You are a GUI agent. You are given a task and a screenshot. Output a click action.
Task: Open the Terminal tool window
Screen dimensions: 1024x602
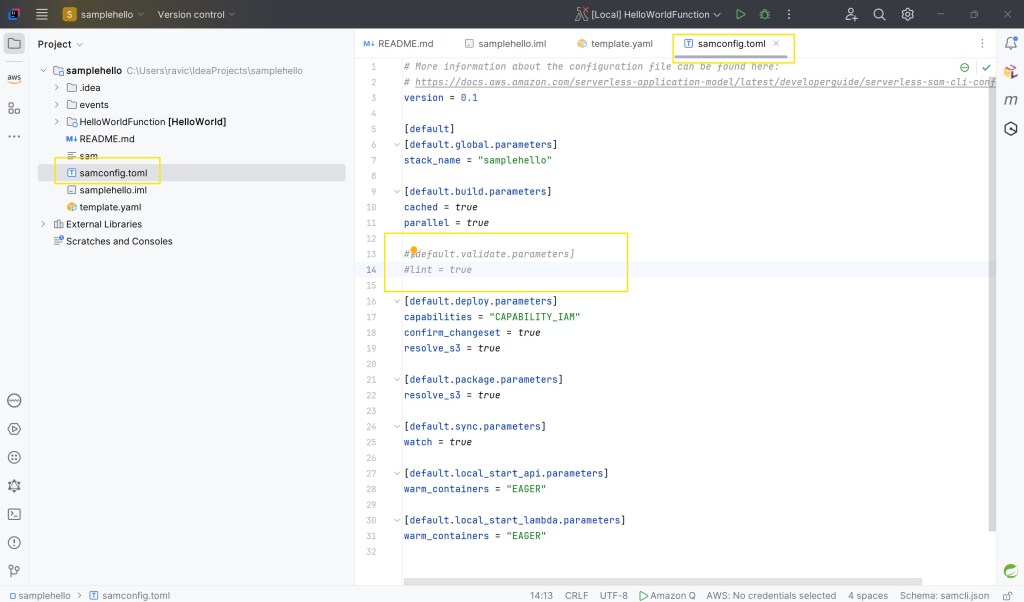pos(14,514)
